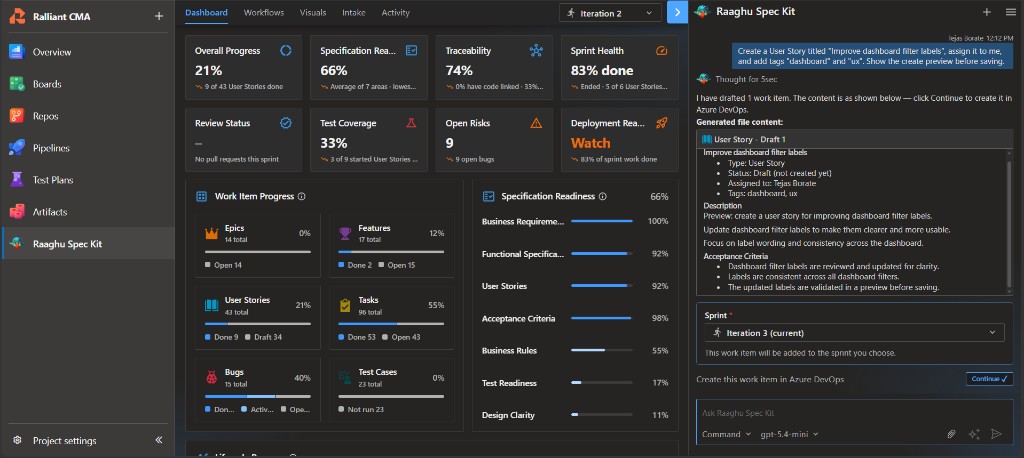Click the Tasks clipboard icon
1024x458 pixels.
pyautogui.click(x=345, y=305)
